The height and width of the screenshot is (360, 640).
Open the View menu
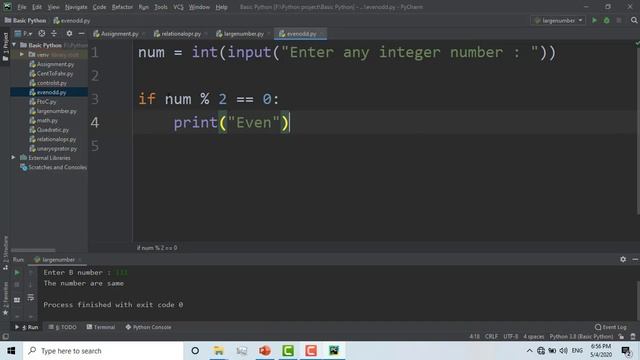(53, 7)
